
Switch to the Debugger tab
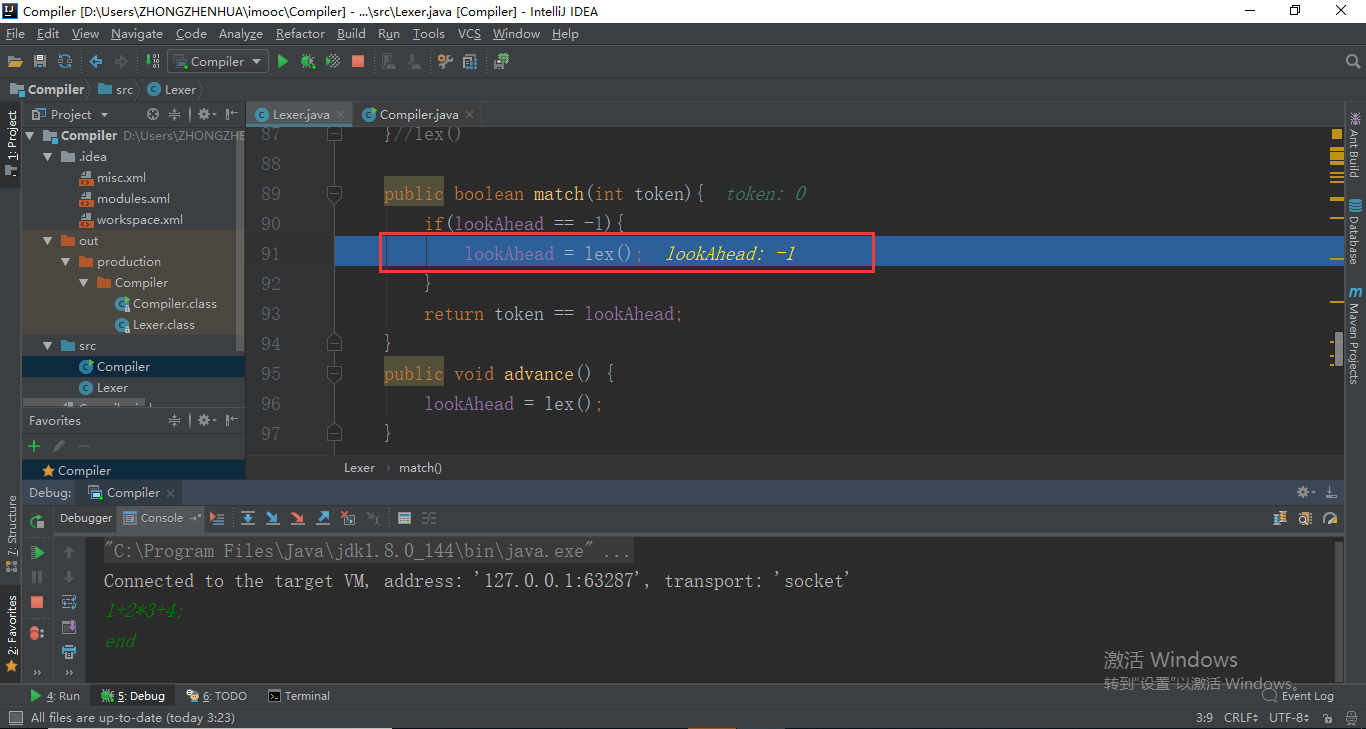coord(86,518)
